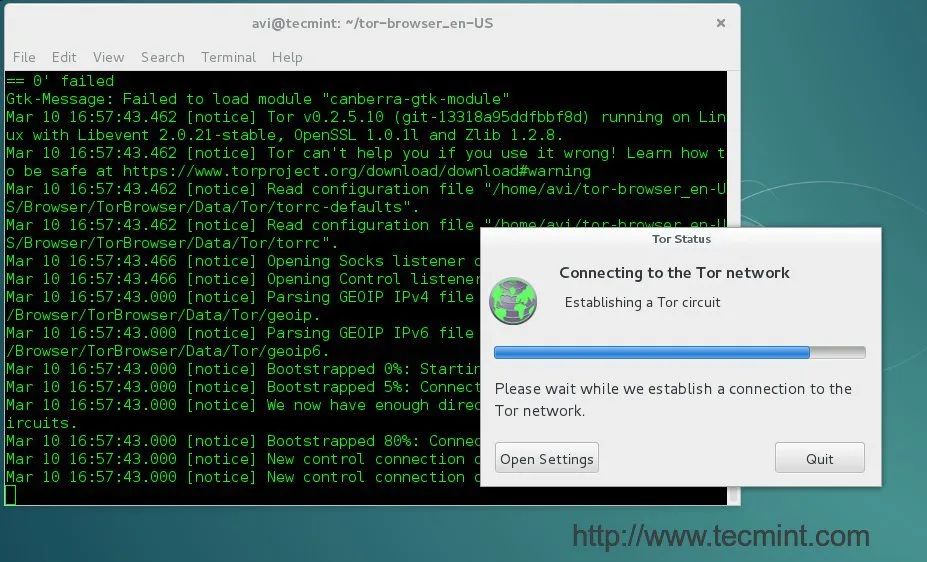Viewport: 927px width, 562px height.
Task: Click the terminal cursor prompt block
Action: coord(11,495)
